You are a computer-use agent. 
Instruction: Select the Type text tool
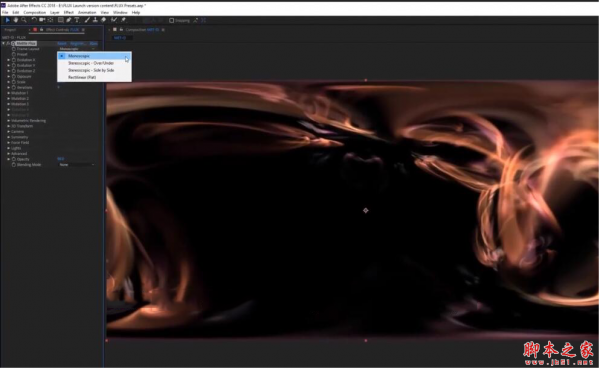click(x=77, y=20)
